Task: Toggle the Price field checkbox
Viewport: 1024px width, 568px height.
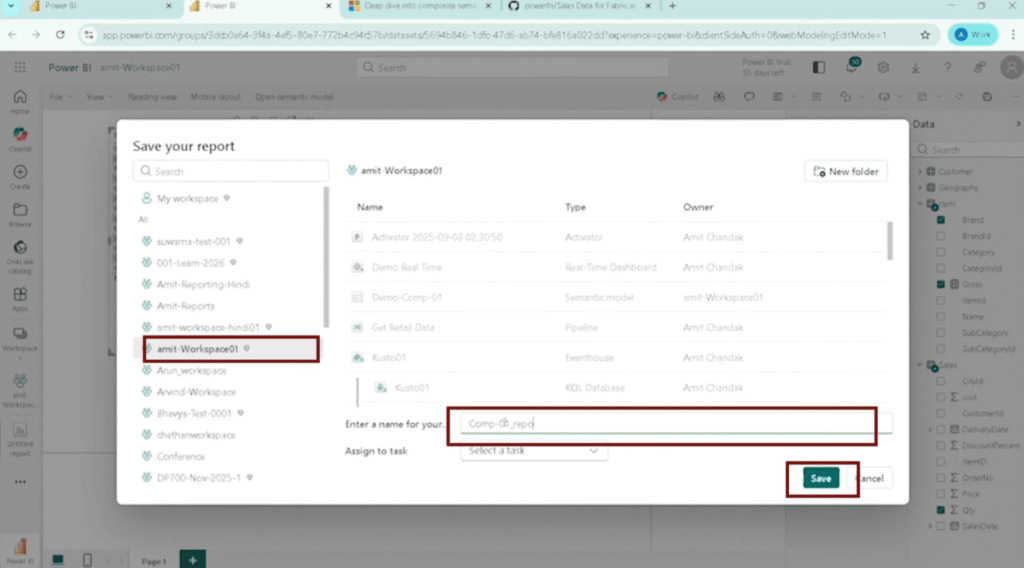Action: click(x=941, y=494)
